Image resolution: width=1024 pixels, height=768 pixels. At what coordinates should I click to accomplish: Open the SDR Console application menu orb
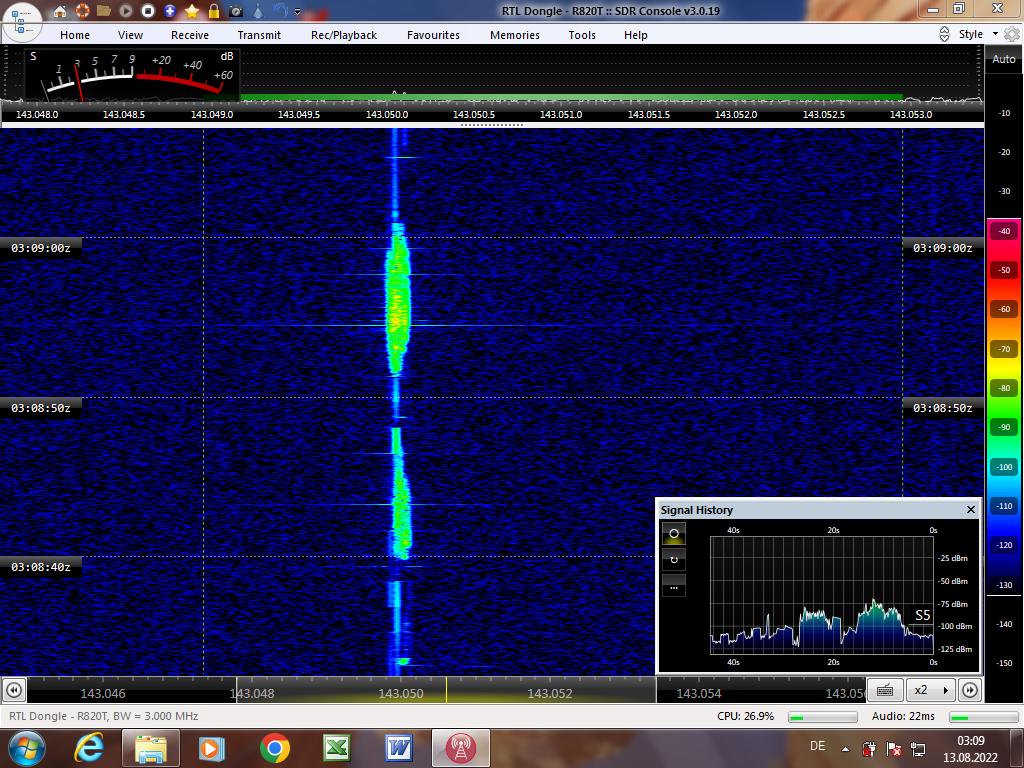22,20
